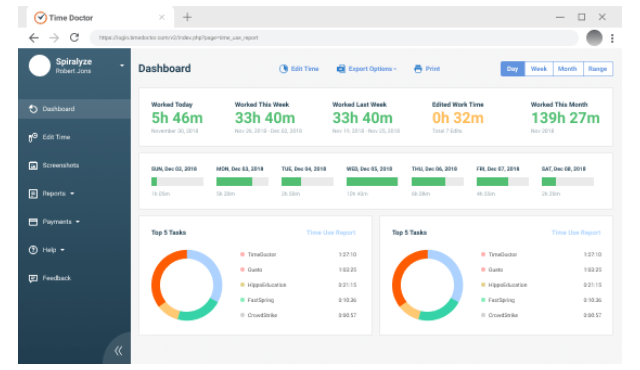Click the browser reload icon

[74, 38]
